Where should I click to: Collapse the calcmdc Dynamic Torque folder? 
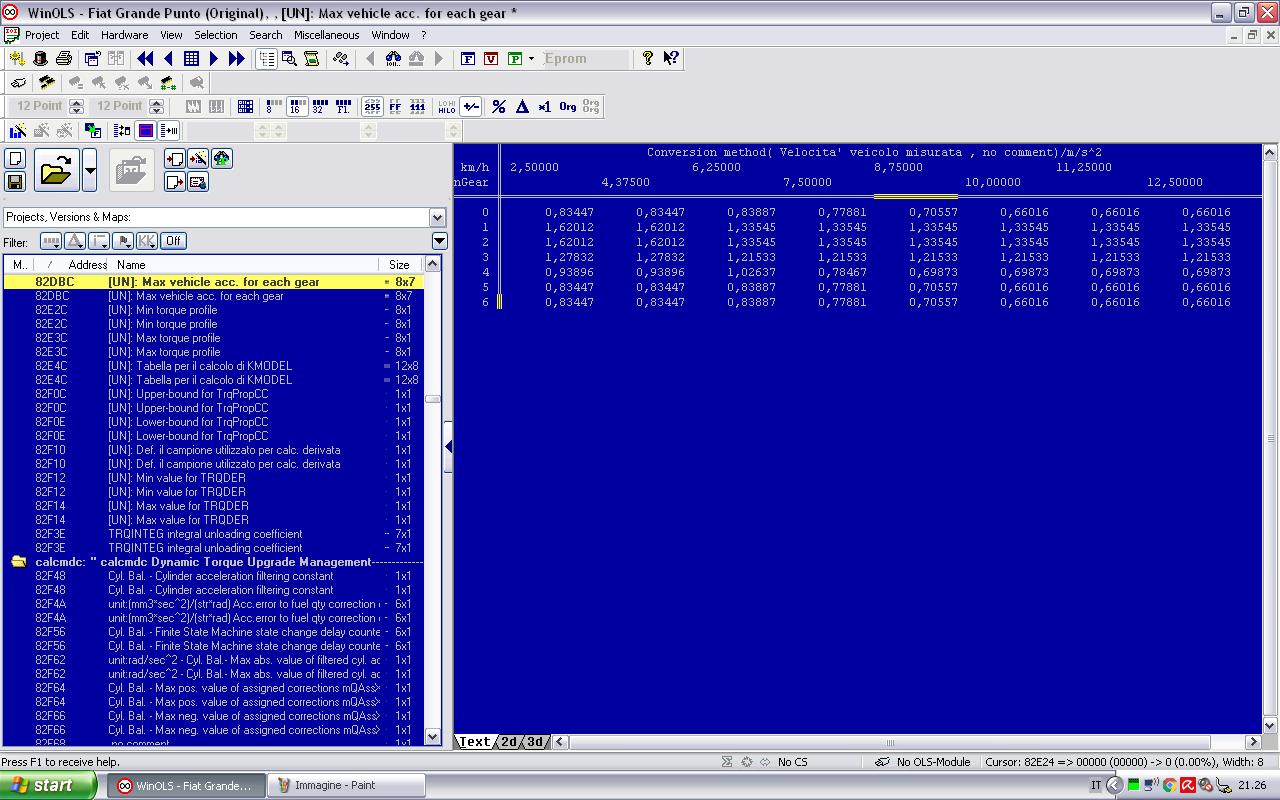point(18,562)
